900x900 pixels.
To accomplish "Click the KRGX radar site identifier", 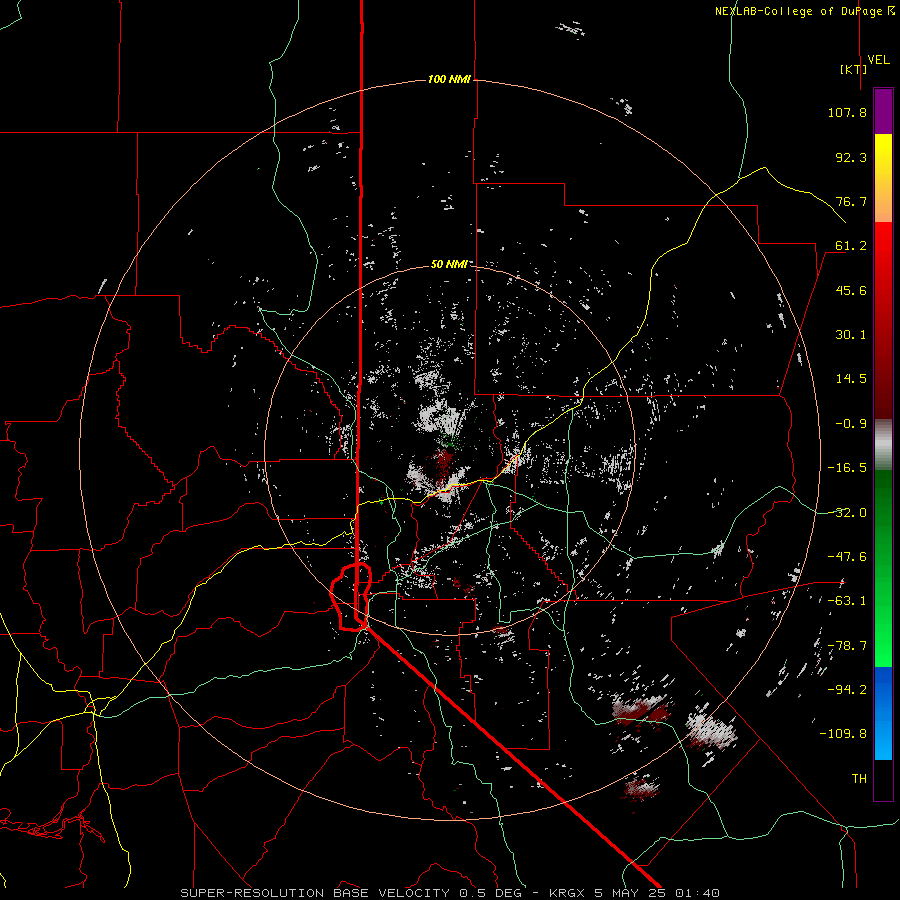I will pyautogui.click(x=568, y=893).
